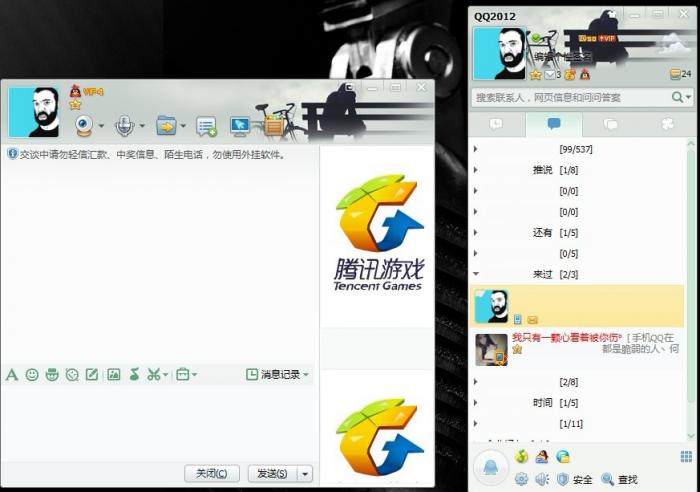Start a video call with the webcam icon
Viewport: 700px width, 492px height.
click(84, 125)
